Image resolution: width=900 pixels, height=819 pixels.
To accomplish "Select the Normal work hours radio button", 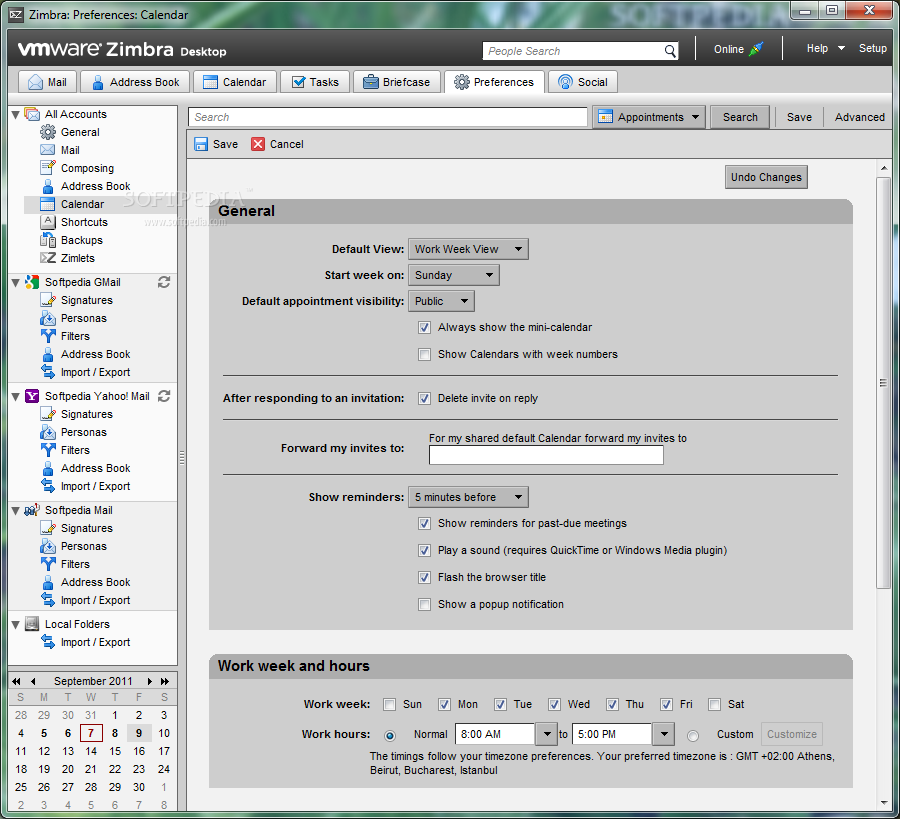I will point(390,735).
